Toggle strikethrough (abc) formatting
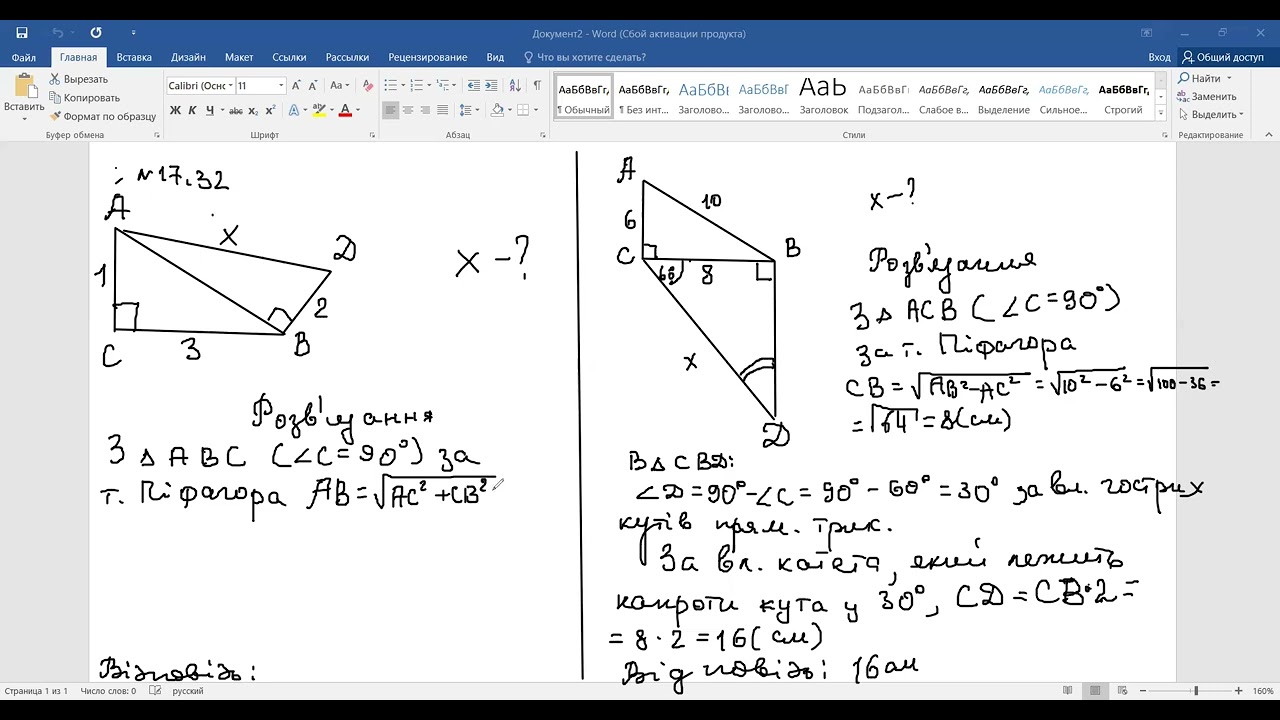1280x720 pixels. coord(234,110)
